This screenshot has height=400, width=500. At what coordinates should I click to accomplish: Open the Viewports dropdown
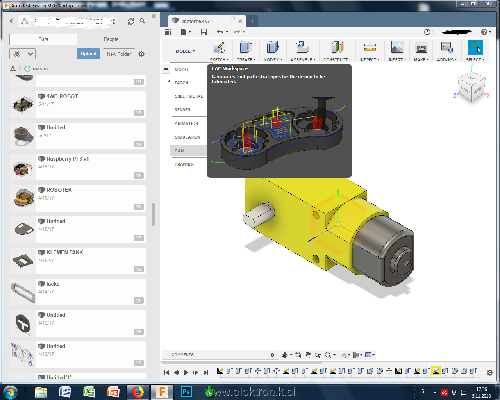tap(370, 355)
